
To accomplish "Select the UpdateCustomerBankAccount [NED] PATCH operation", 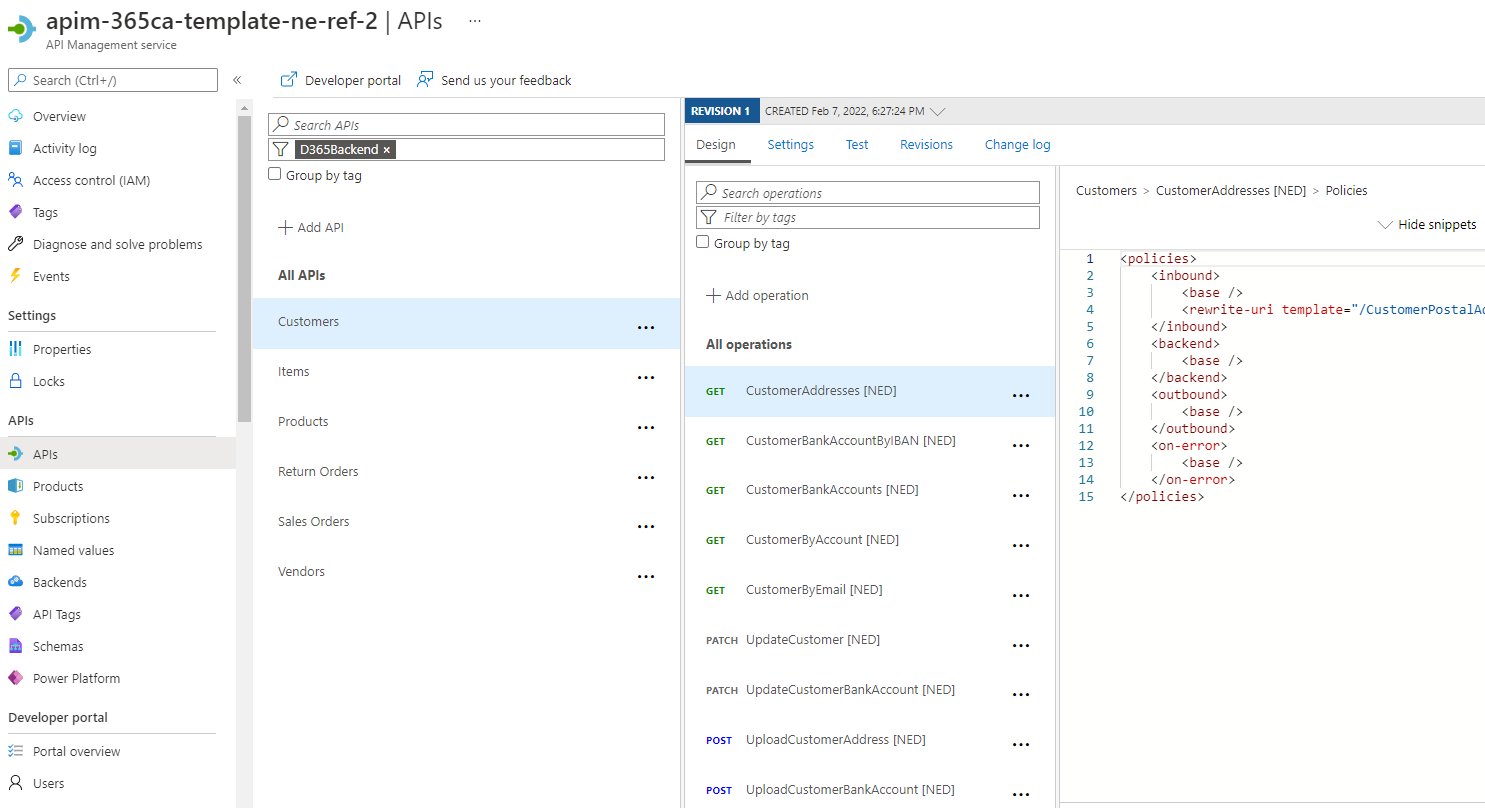I will click(x=869, y=690).
